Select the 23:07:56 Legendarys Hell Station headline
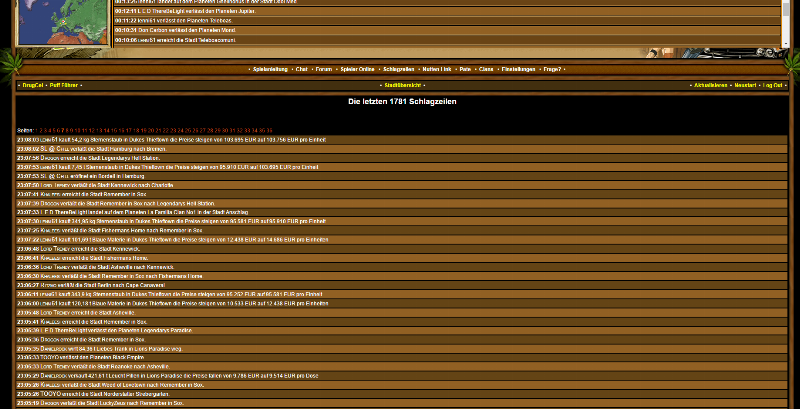 [402, 158]
